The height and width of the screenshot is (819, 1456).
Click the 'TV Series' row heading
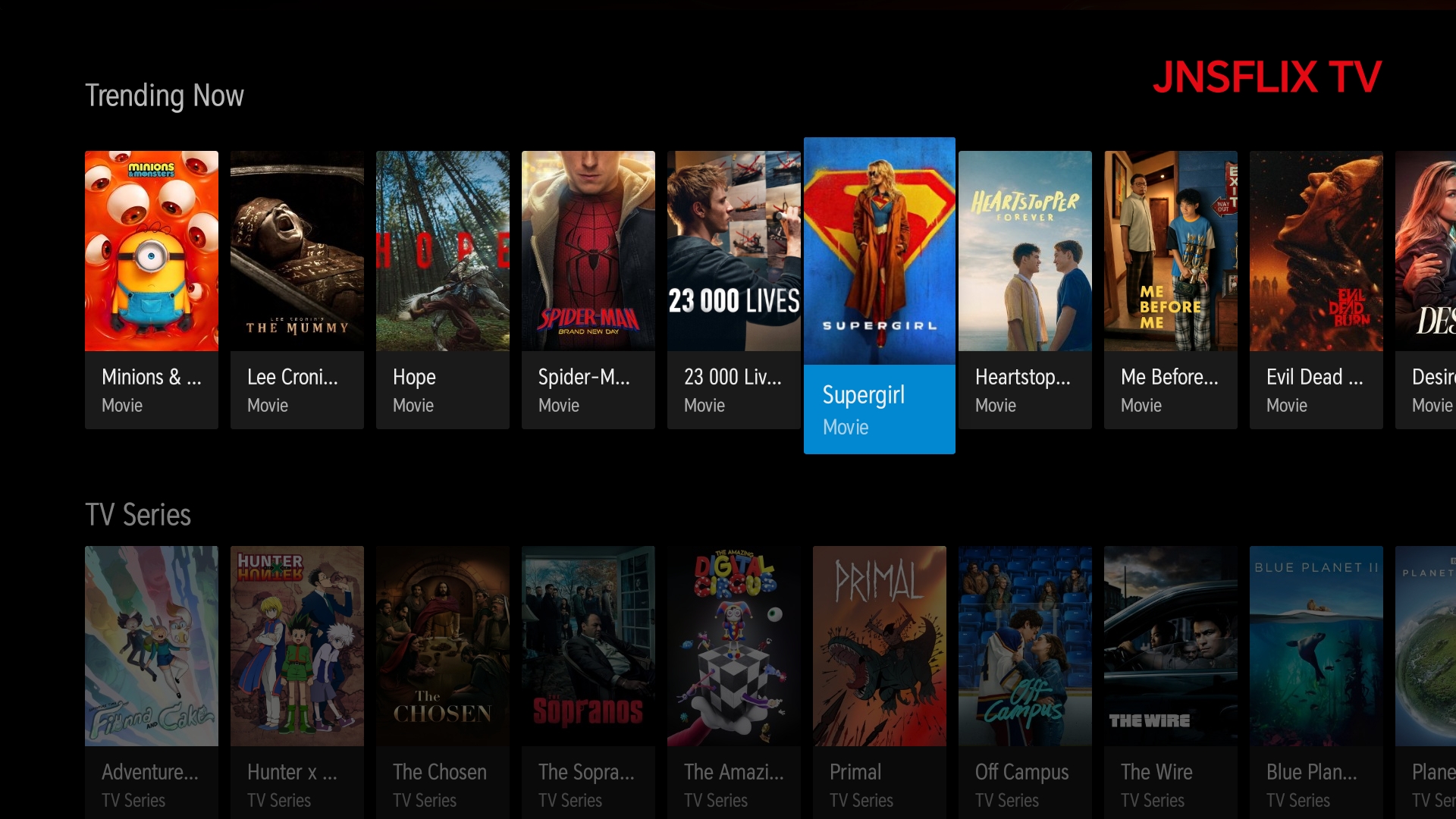click(x=138, y=515)
